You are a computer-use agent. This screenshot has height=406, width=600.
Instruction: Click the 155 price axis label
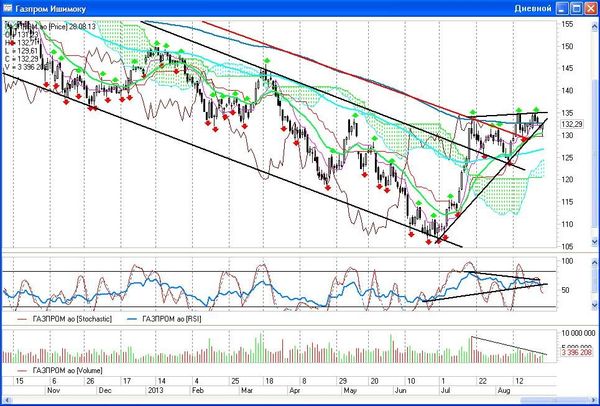point(567,24)
